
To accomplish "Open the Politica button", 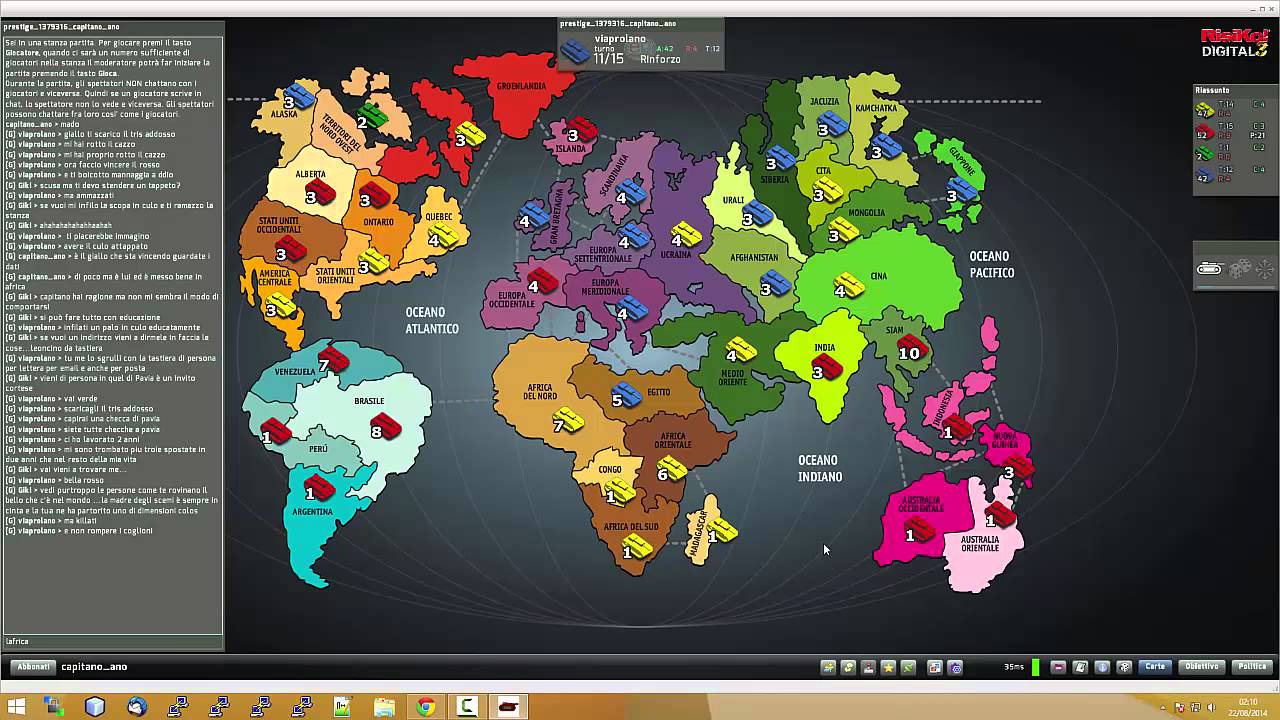I will [1252, 667].
